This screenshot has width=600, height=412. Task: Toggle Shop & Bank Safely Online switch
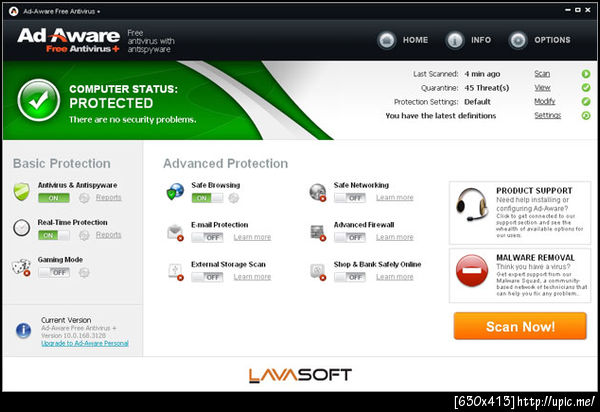[350, 277]
